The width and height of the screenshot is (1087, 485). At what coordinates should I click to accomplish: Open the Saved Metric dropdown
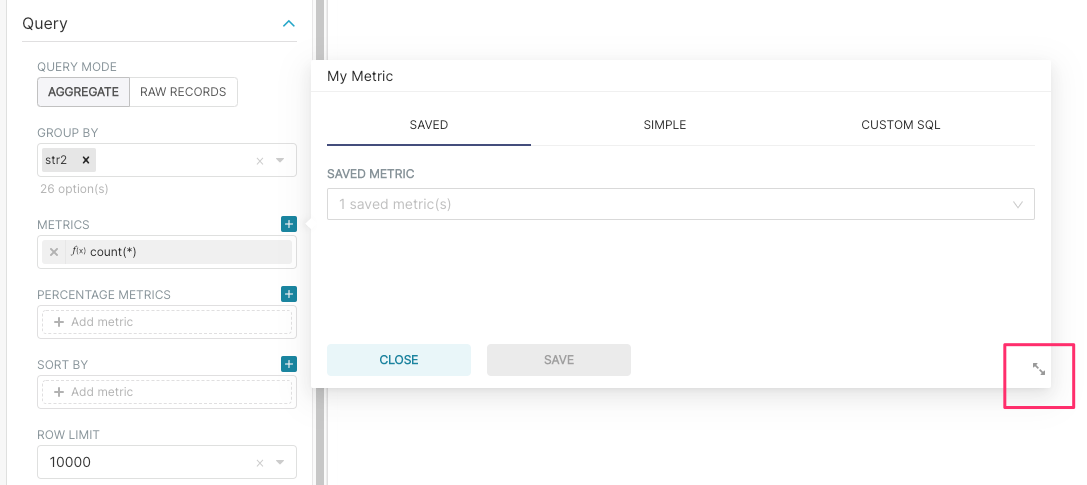681,204
